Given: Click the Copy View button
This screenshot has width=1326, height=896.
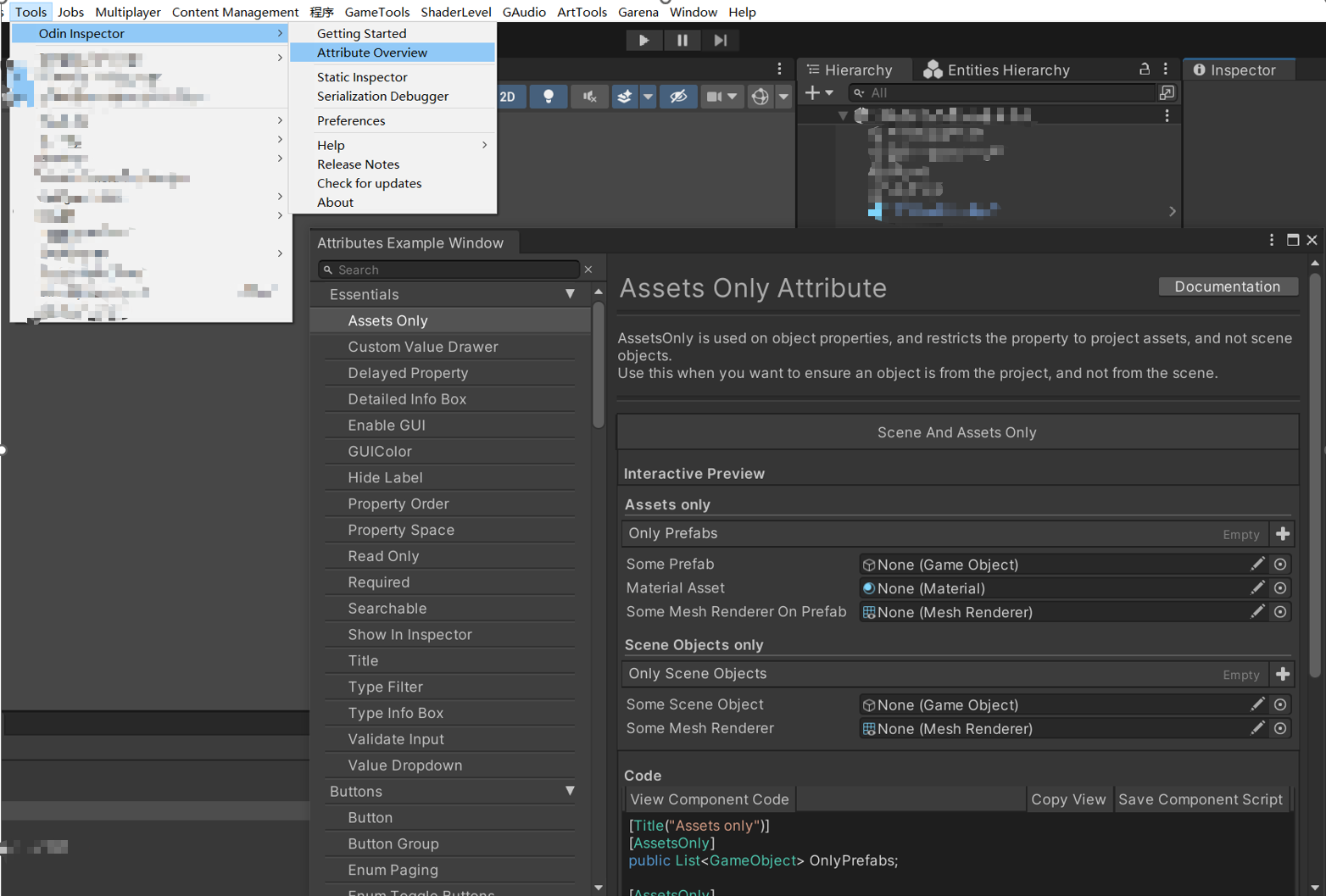Looking at the screenshot, I should click(1068, 799).
